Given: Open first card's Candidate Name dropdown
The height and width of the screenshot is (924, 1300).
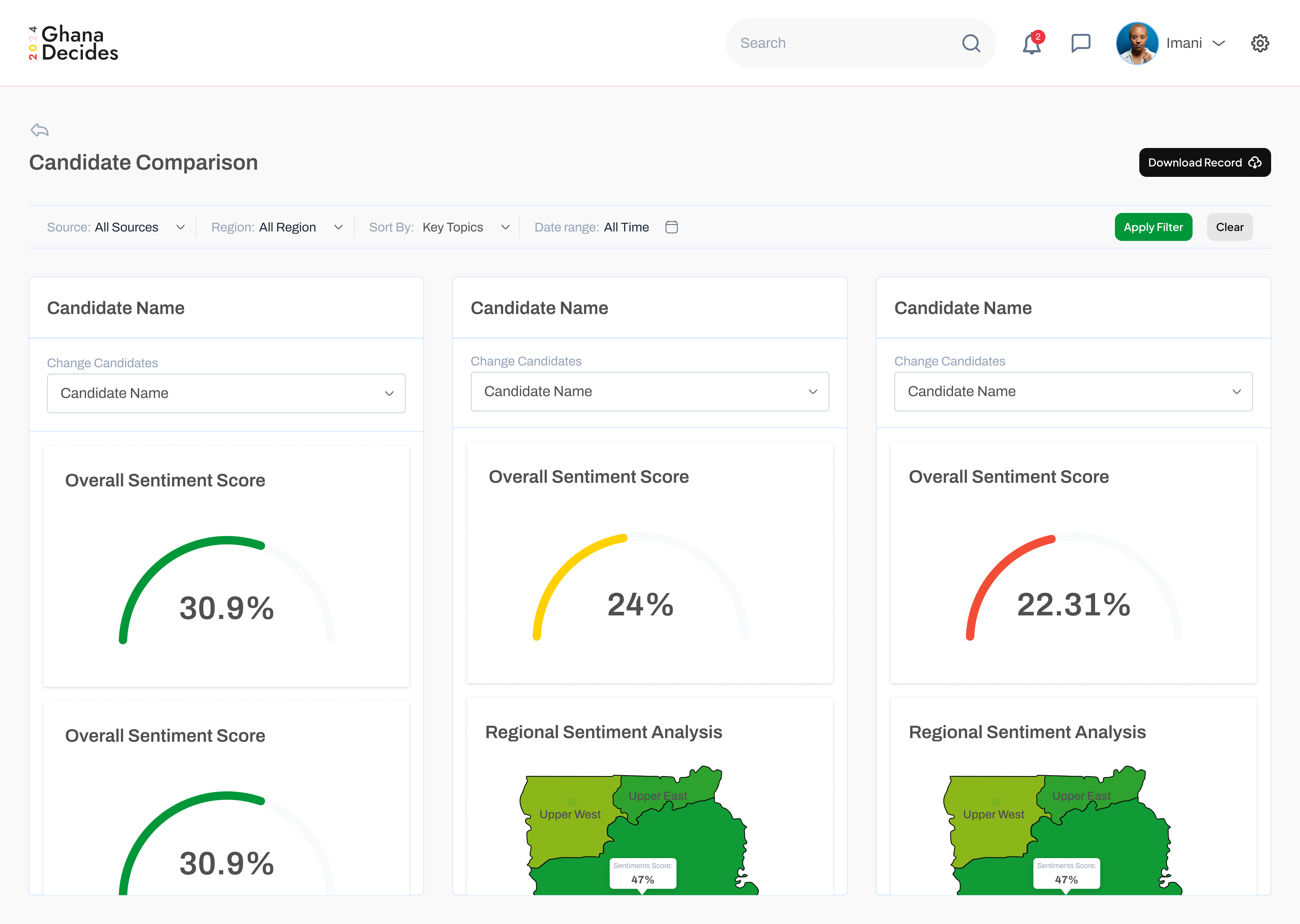Looking at the screenshot, I should [226, 393].
